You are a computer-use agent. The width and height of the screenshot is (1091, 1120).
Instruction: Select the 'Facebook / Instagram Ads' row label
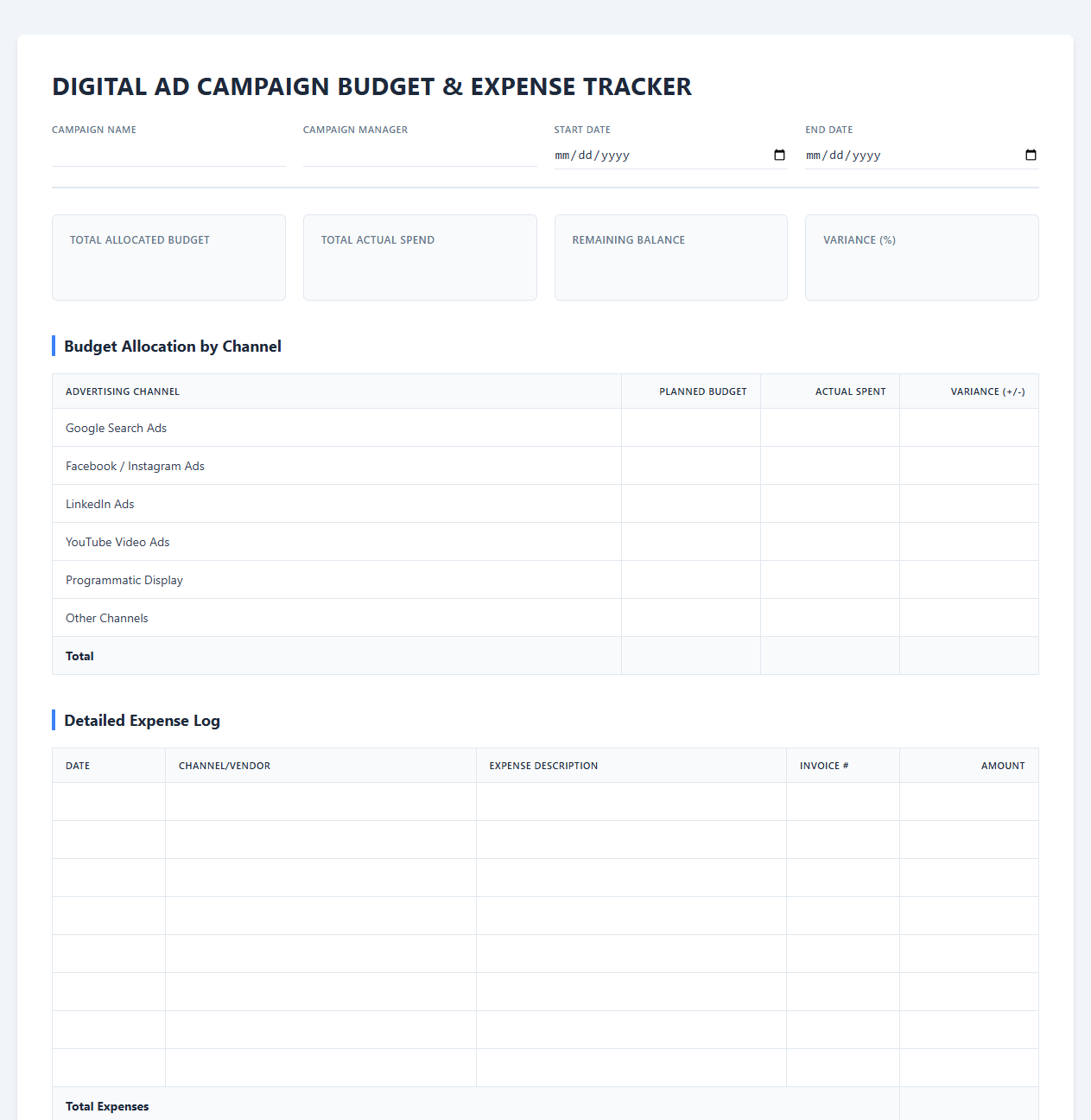[135, 466]
